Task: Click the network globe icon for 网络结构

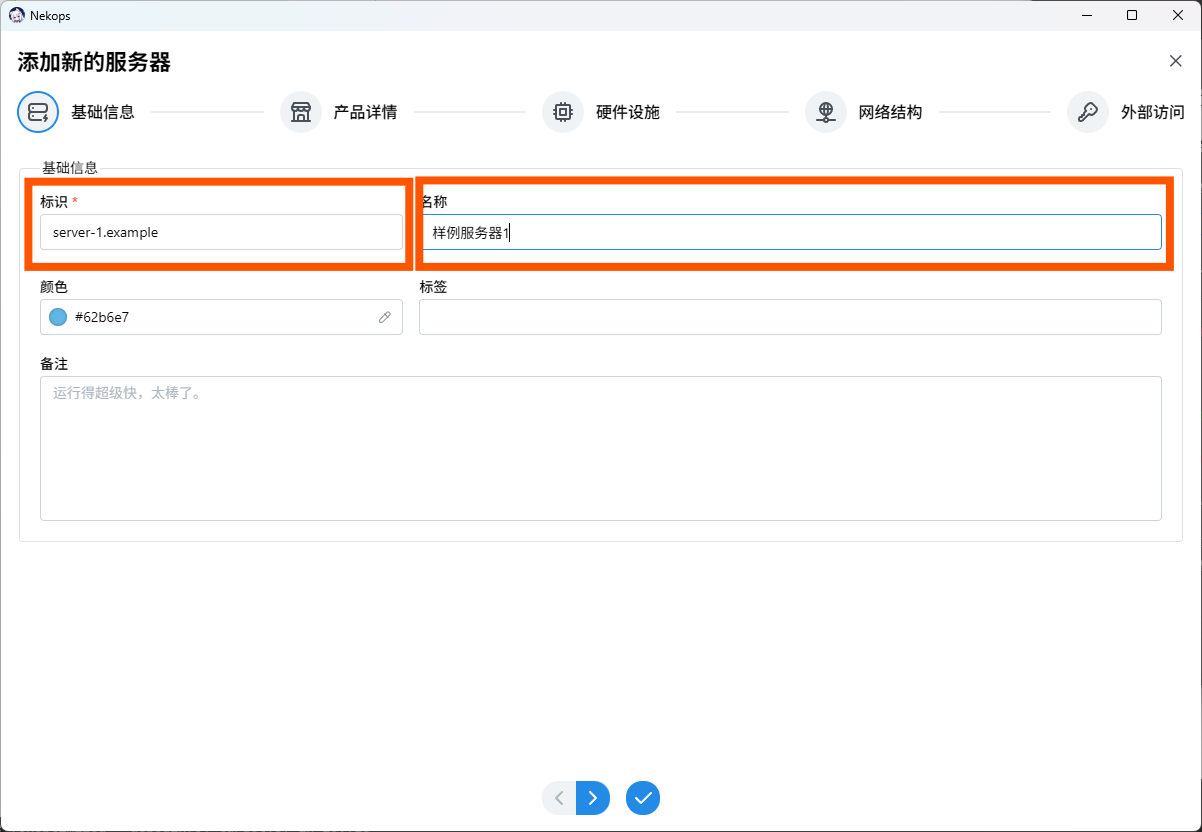Action: 826,112
